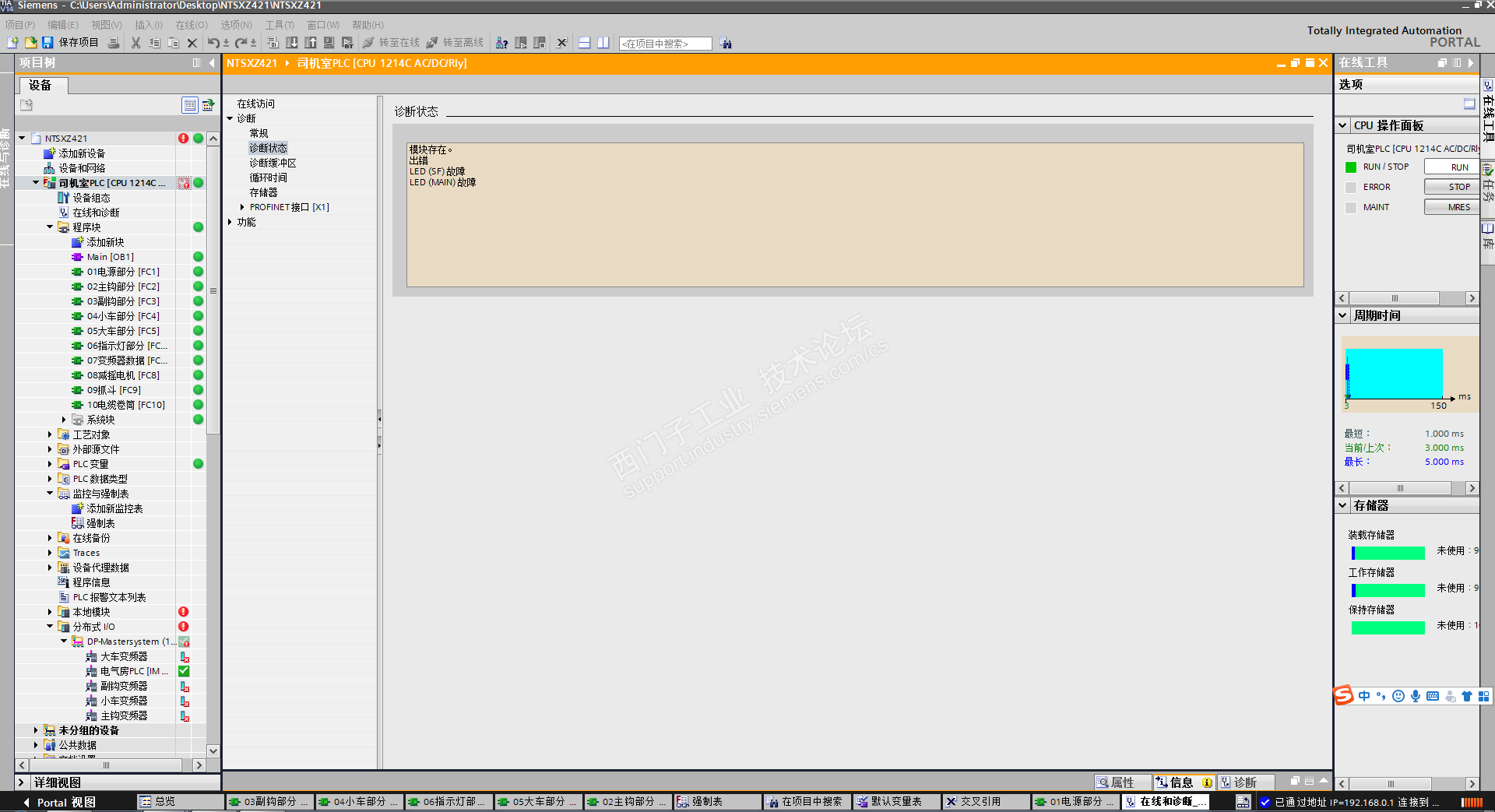Split the editor area vertically
The width and height of the screenshot is (1495, 812).
[x=603, y=43]
